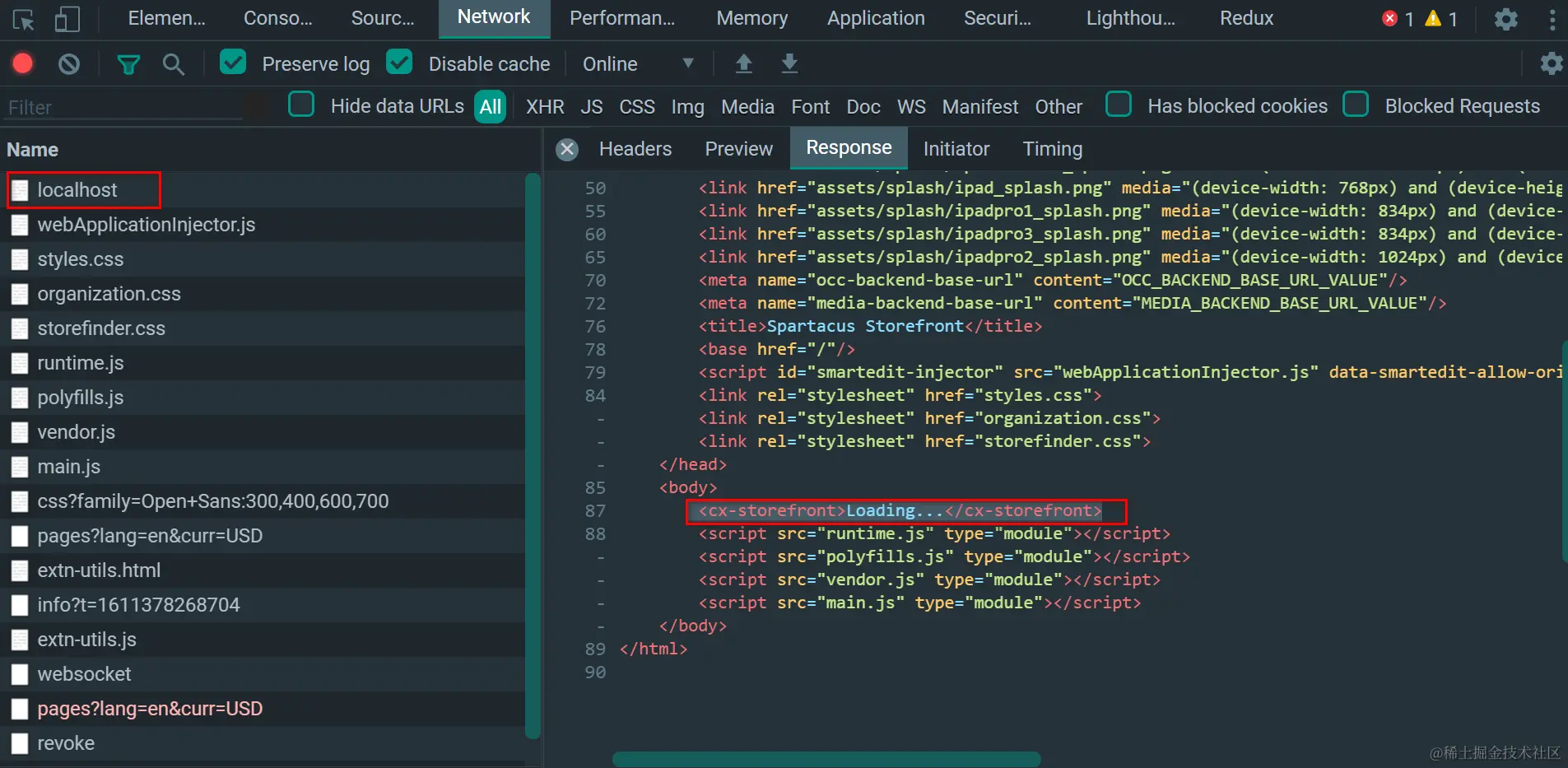The height and width of the screenshot is (768, 1568).
Task: Toggle the device toolbar icon
Action: (x=67, y=19)
